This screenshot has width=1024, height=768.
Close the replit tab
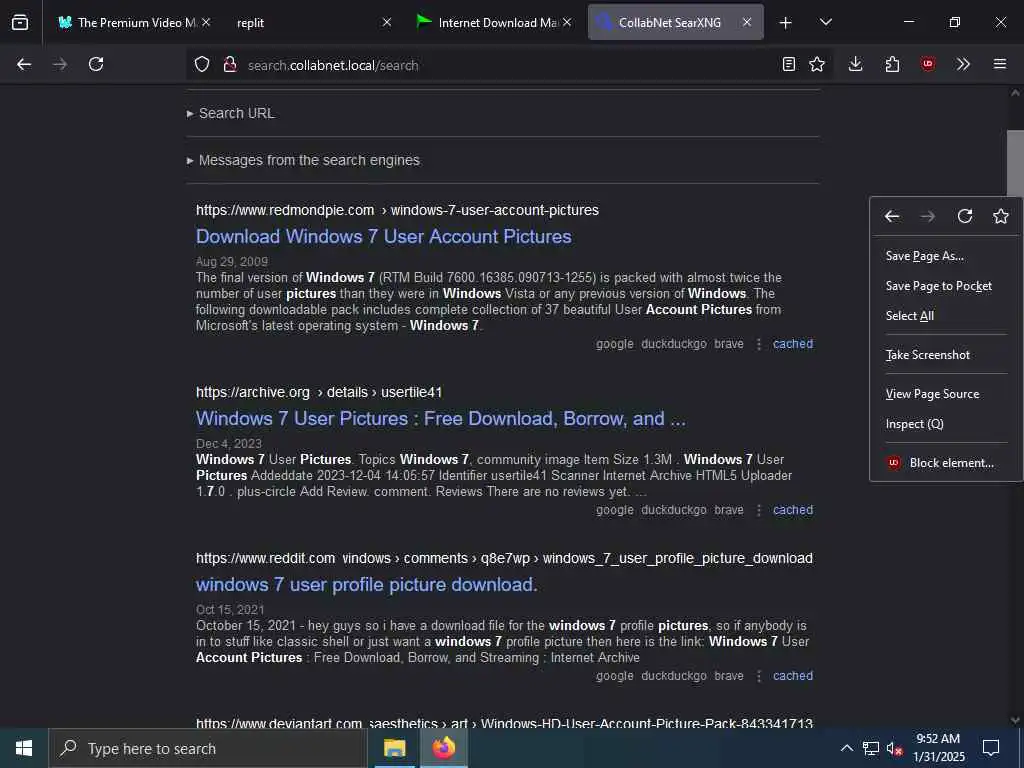(387, 22)
